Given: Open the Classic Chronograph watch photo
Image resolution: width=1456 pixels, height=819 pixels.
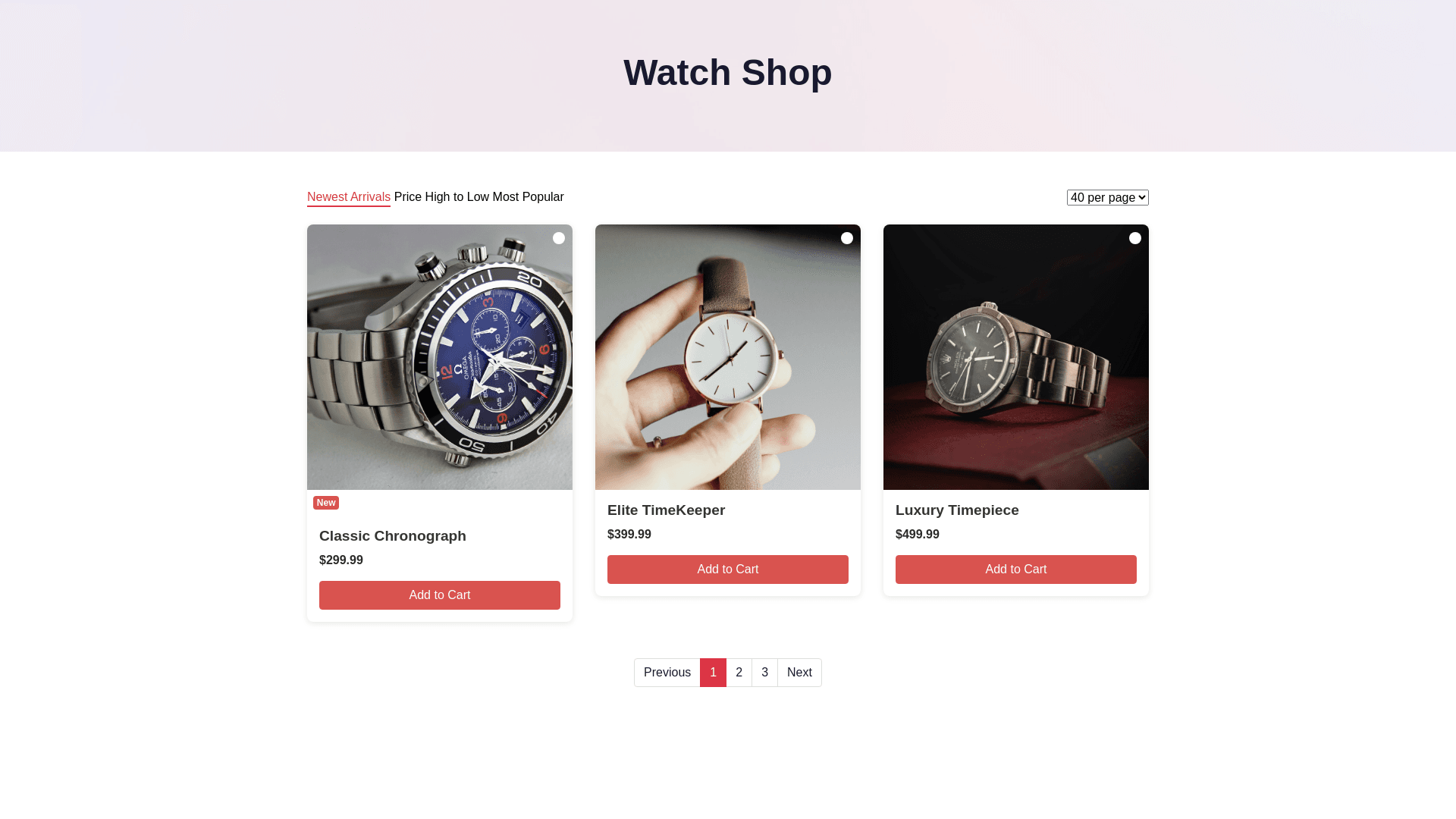Looking at the screenshot, I should pos(440,357).
